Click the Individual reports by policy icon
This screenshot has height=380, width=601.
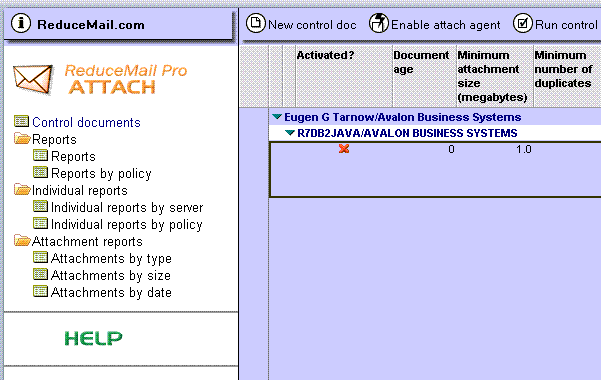pos(40,223)
